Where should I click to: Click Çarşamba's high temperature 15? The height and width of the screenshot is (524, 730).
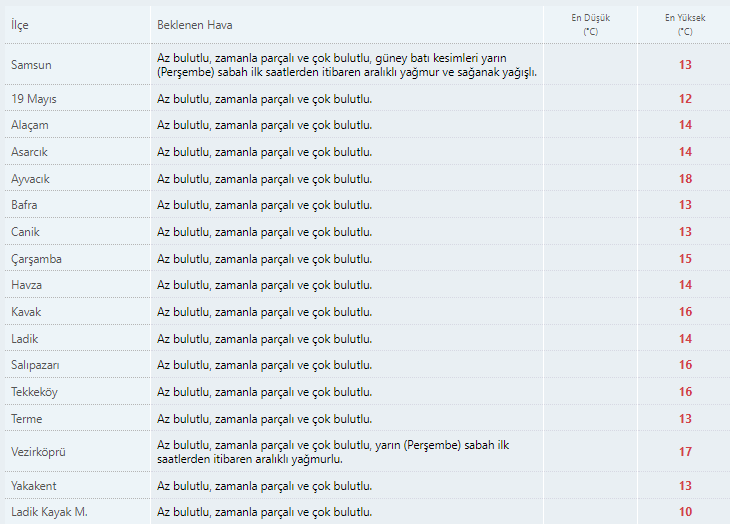coord(685,259)
